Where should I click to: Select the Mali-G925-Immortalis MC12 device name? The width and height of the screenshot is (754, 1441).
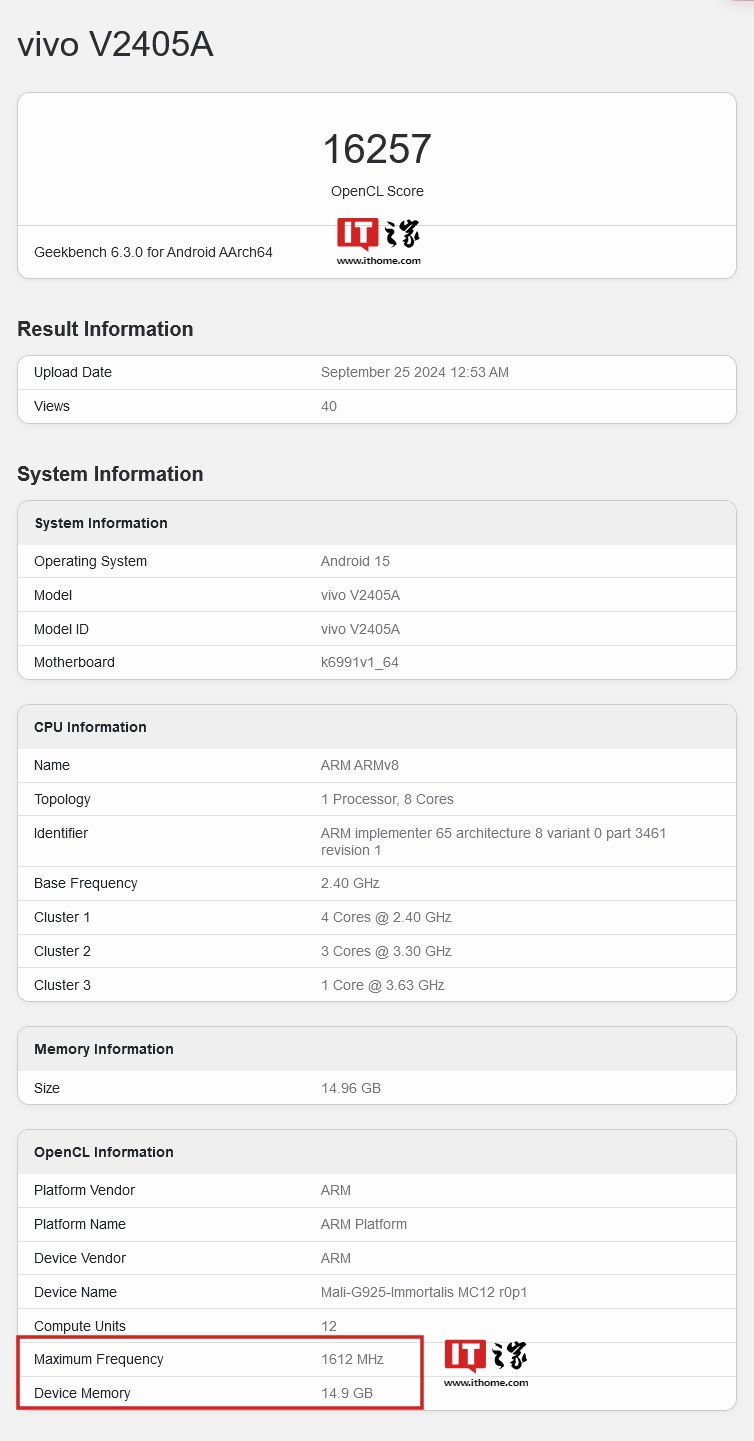[423, 1292]
